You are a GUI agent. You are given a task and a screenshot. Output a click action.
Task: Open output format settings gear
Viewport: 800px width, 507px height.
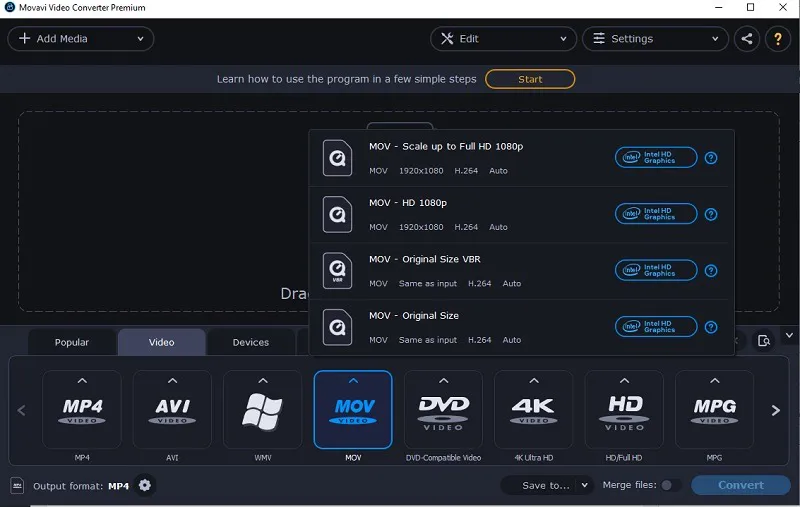145,485
